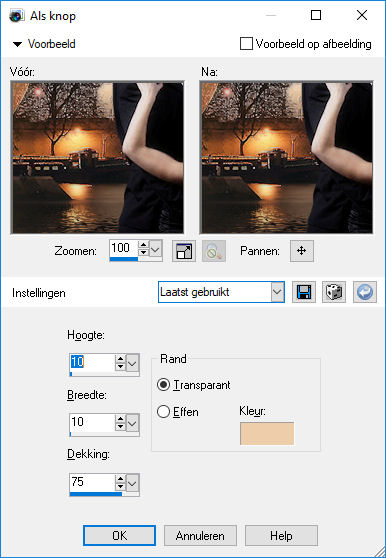The width and height of the screenshot is (386, 558).
Task: Open the Laatst gebruikt presets dropdown
Action: coord(276,292)
